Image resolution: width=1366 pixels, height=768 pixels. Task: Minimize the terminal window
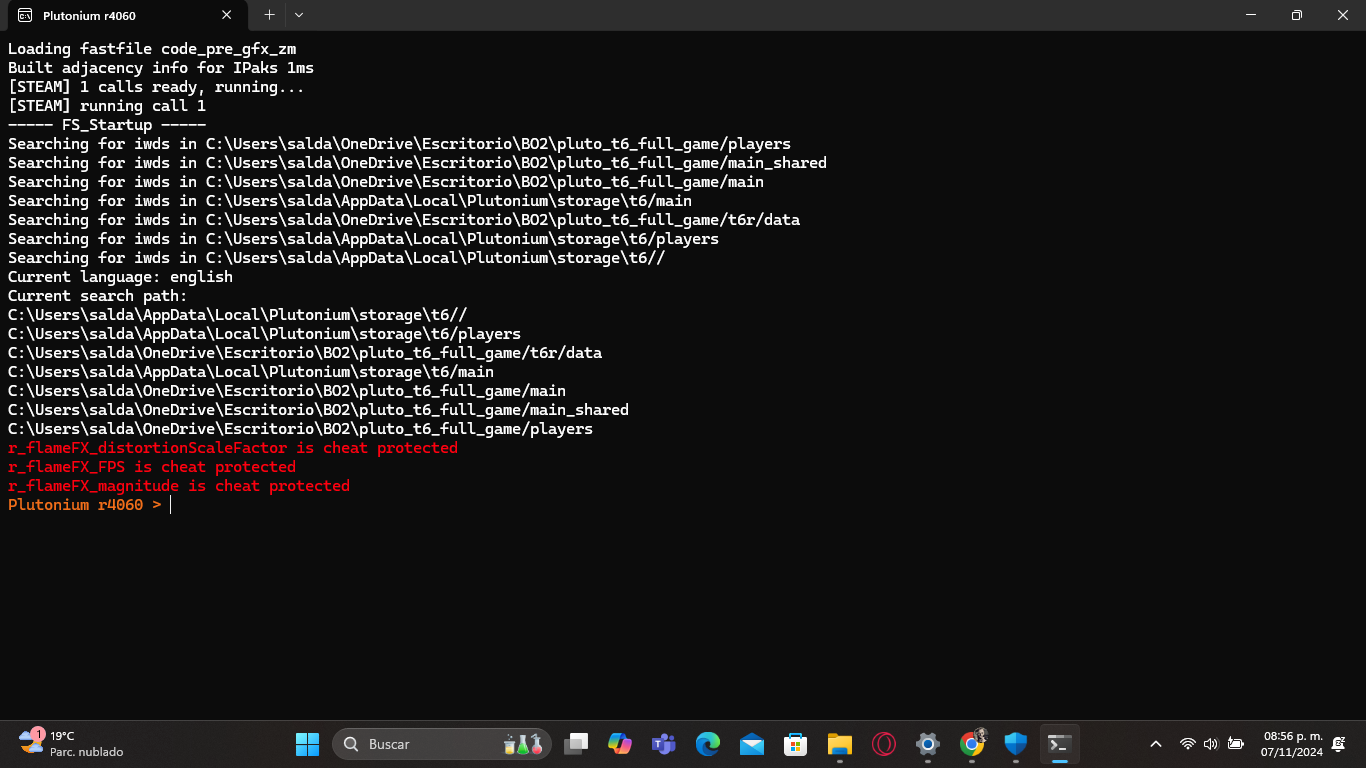(x=1250, y=15)
